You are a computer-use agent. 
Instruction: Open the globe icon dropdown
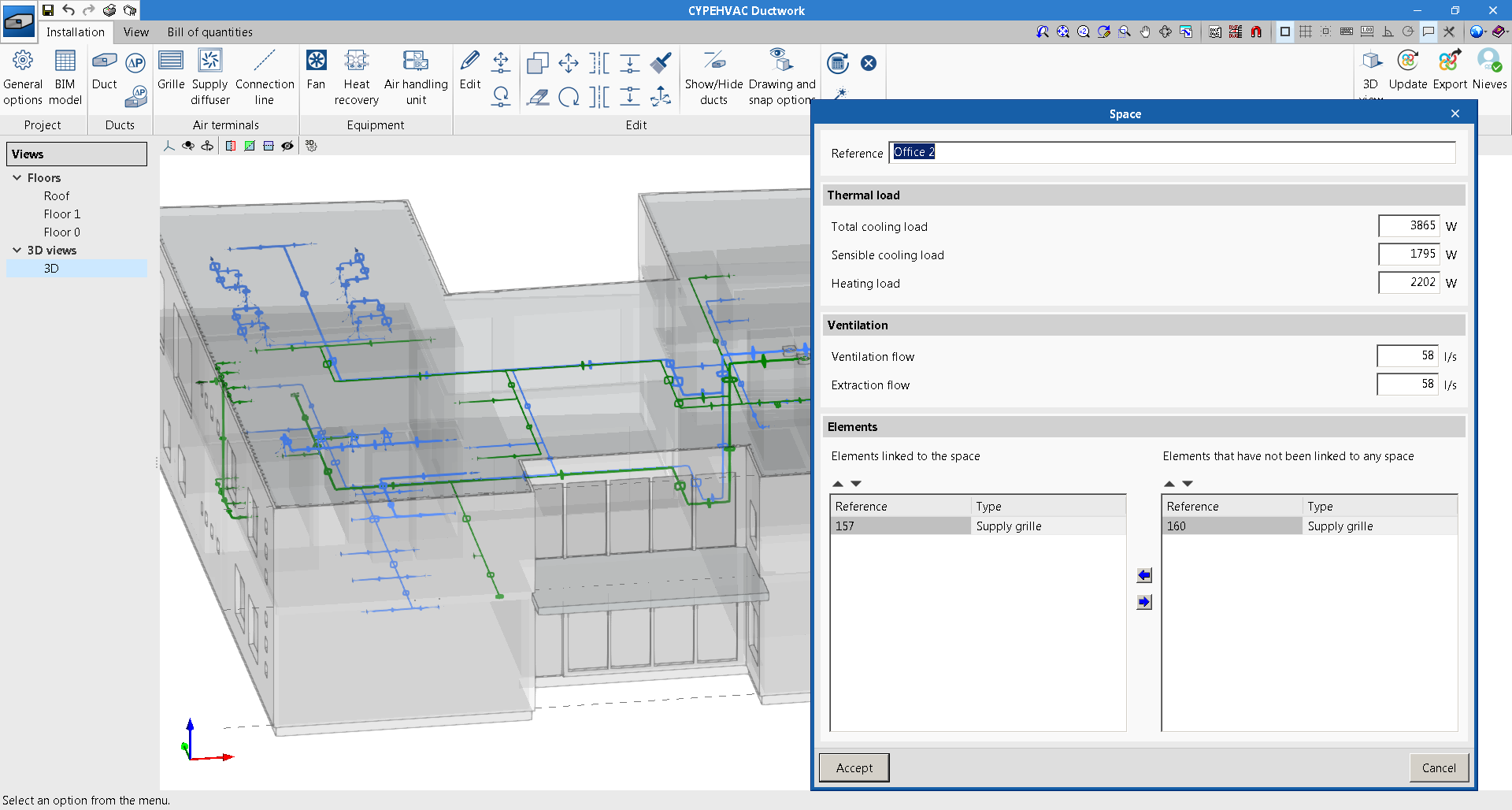coord(1478,32)
